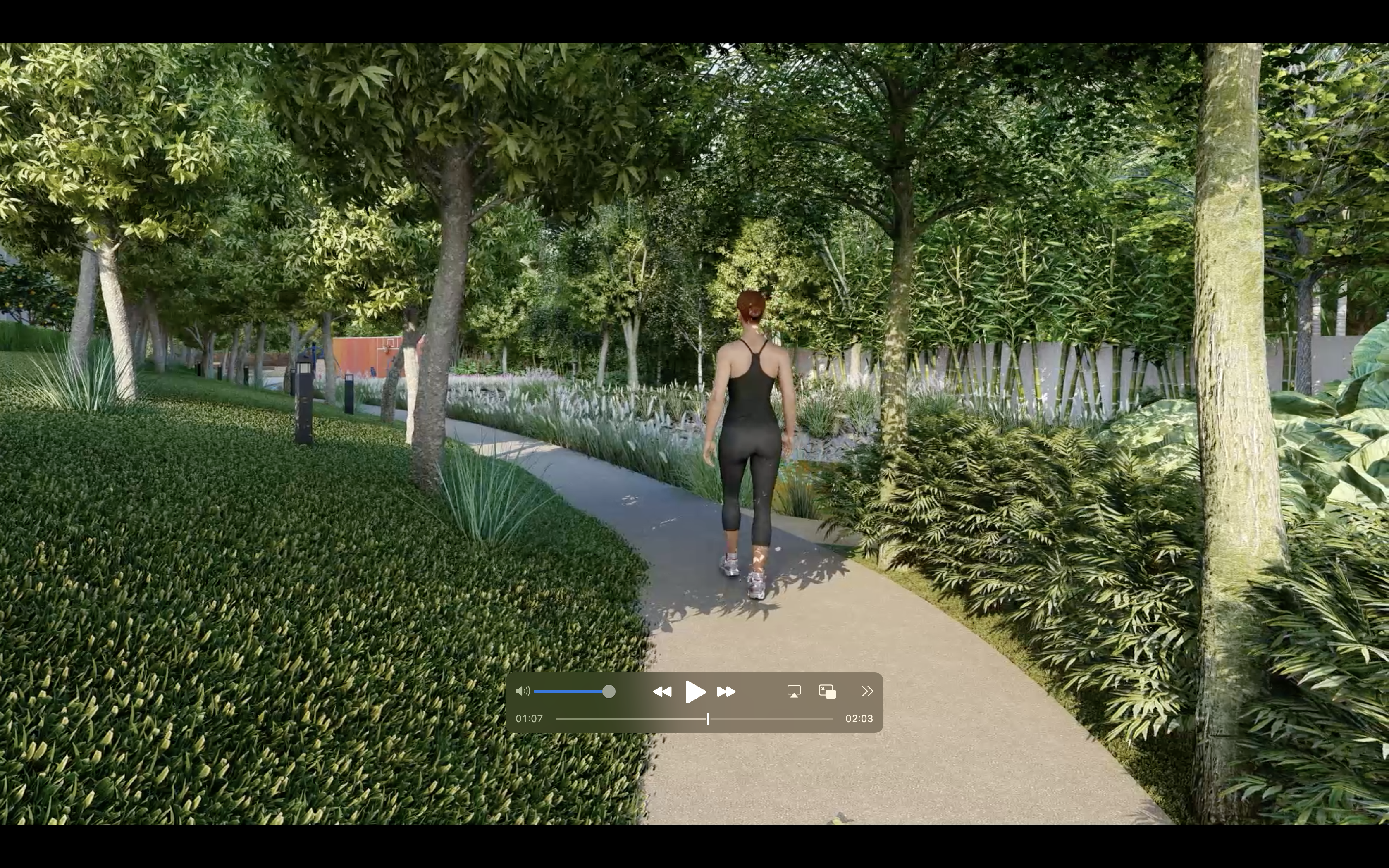Enter Picture in Picture mode
This screenshot has height=868, width=1389.
tap(827, 692)
